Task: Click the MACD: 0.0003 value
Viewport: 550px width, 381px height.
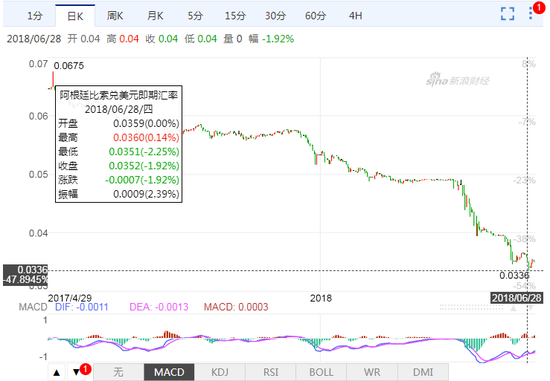Action: pos(236,307)
